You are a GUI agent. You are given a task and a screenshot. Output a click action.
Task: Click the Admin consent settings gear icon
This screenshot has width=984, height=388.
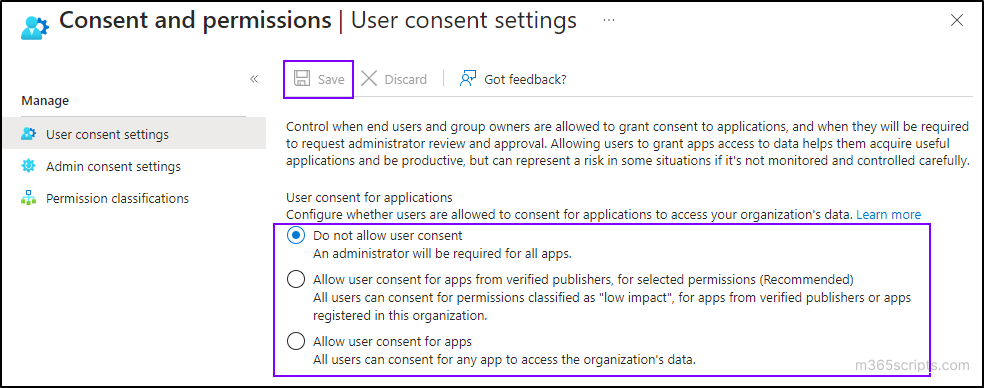click(x=29, y=166)
